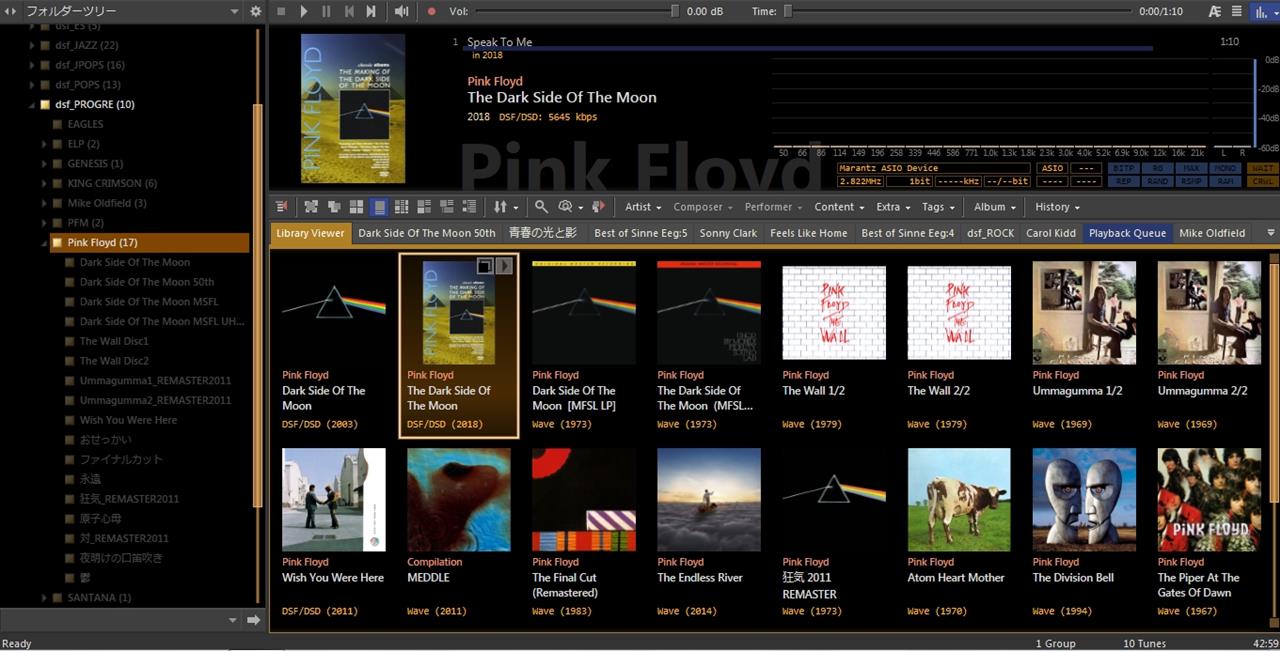
Task: Click the highlighted album cover view icon
Action: coord(379,207)
